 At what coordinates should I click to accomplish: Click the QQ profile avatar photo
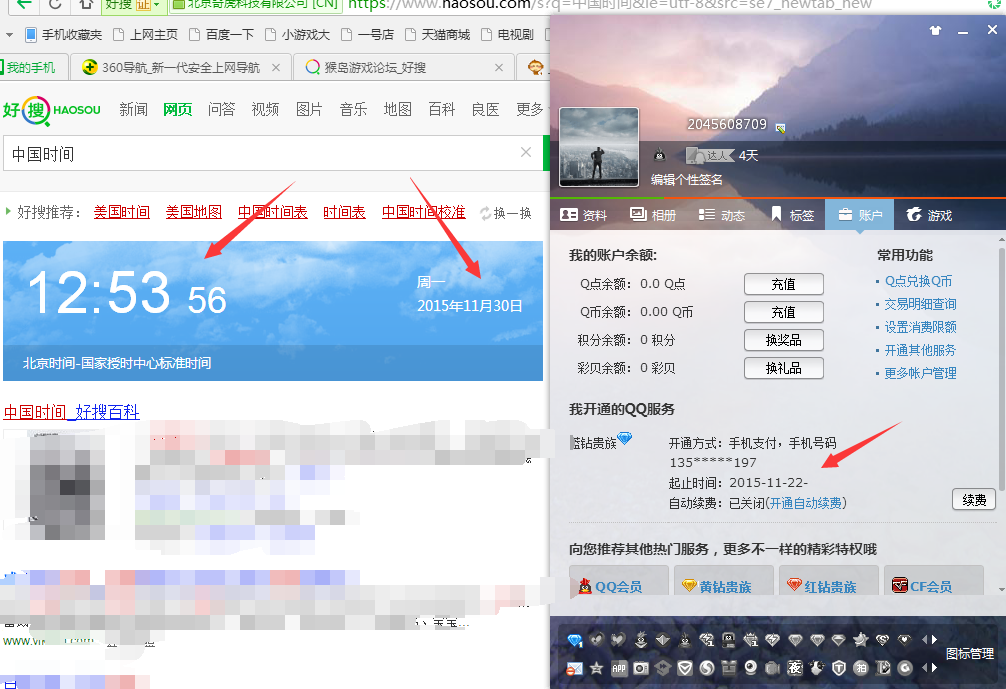point(599,147)
